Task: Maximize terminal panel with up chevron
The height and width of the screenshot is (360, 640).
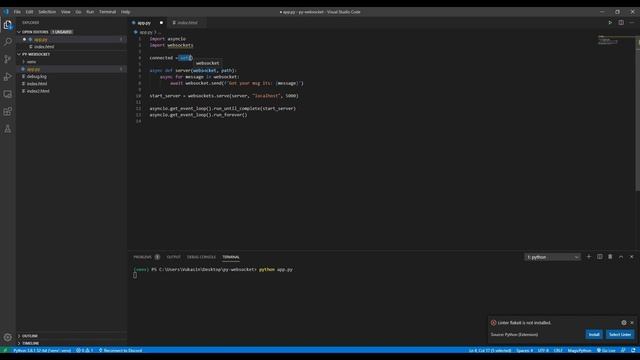Action: (621, 257)
